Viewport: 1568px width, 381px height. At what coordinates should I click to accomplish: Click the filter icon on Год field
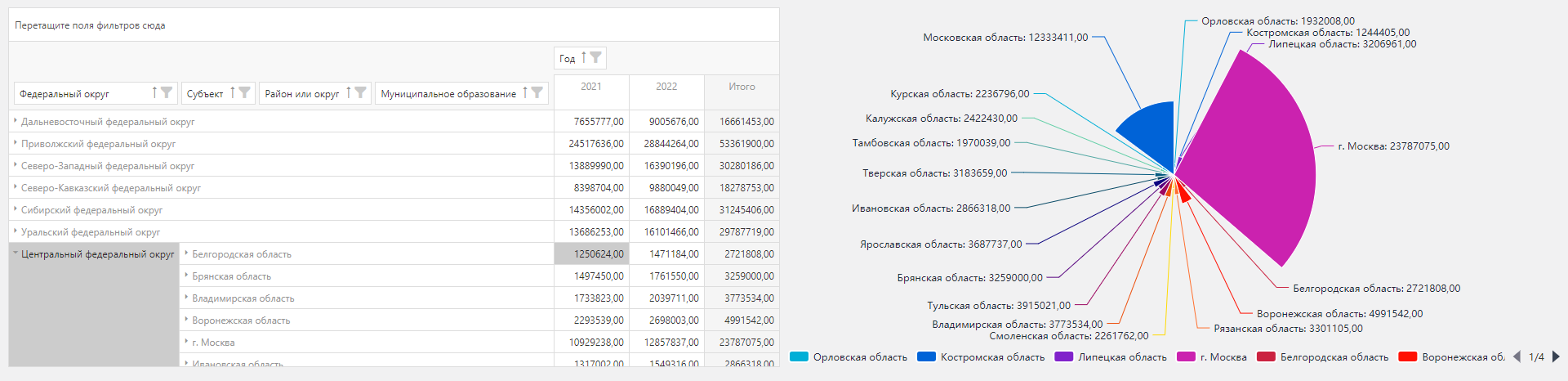595,57
